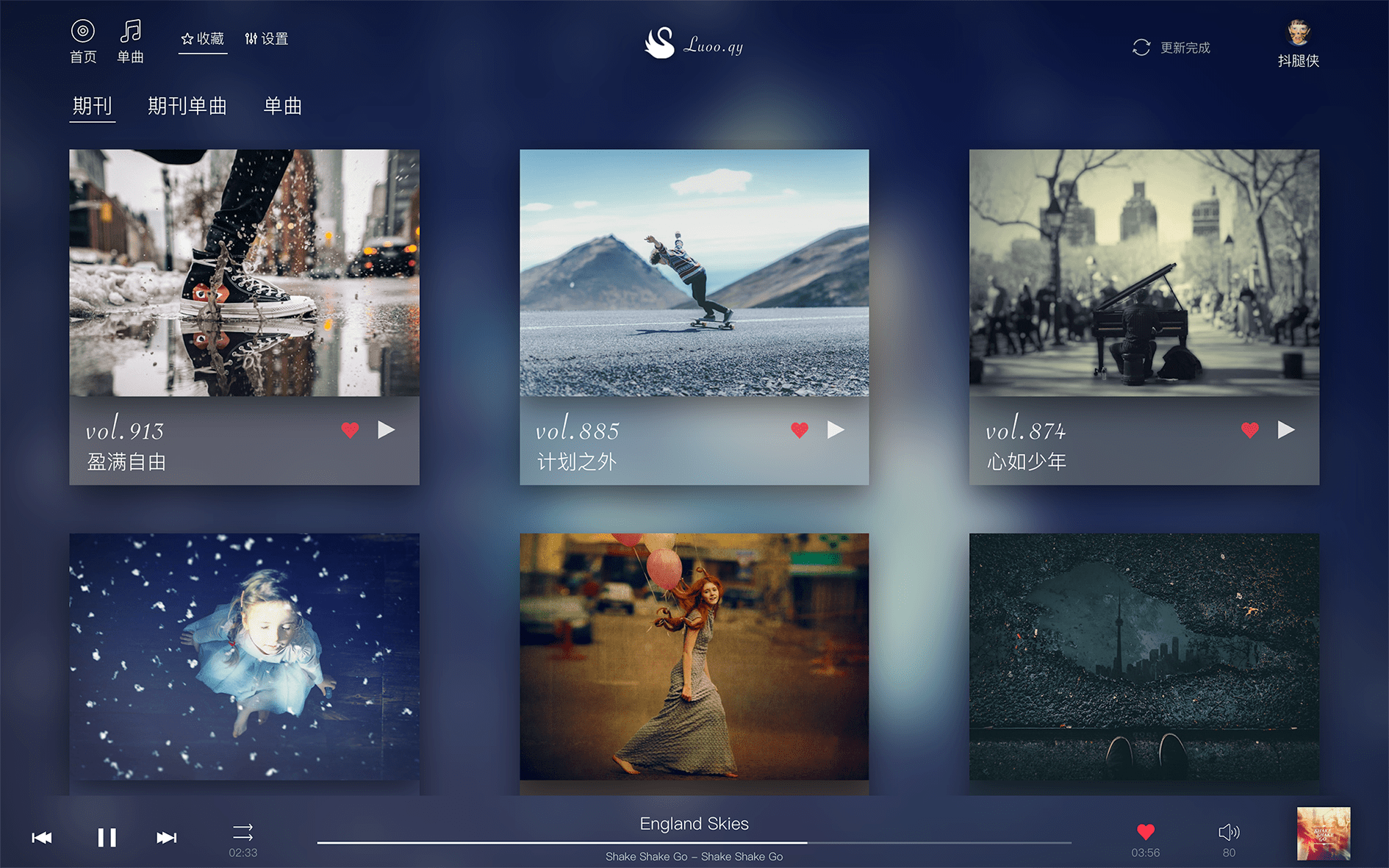Screen dimensions: 1389x868
Task: Seek on the song progress bar
Action: click(x=694, y=842)
